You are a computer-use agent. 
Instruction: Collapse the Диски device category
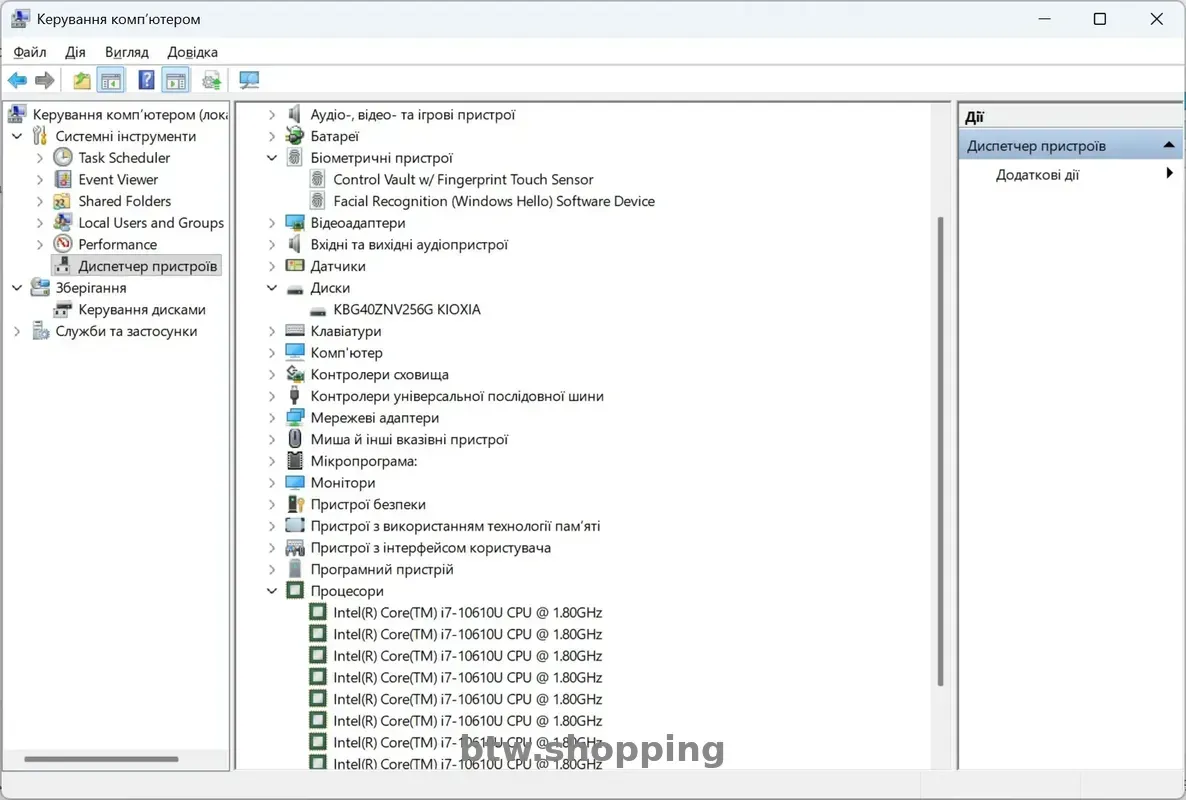272,288
